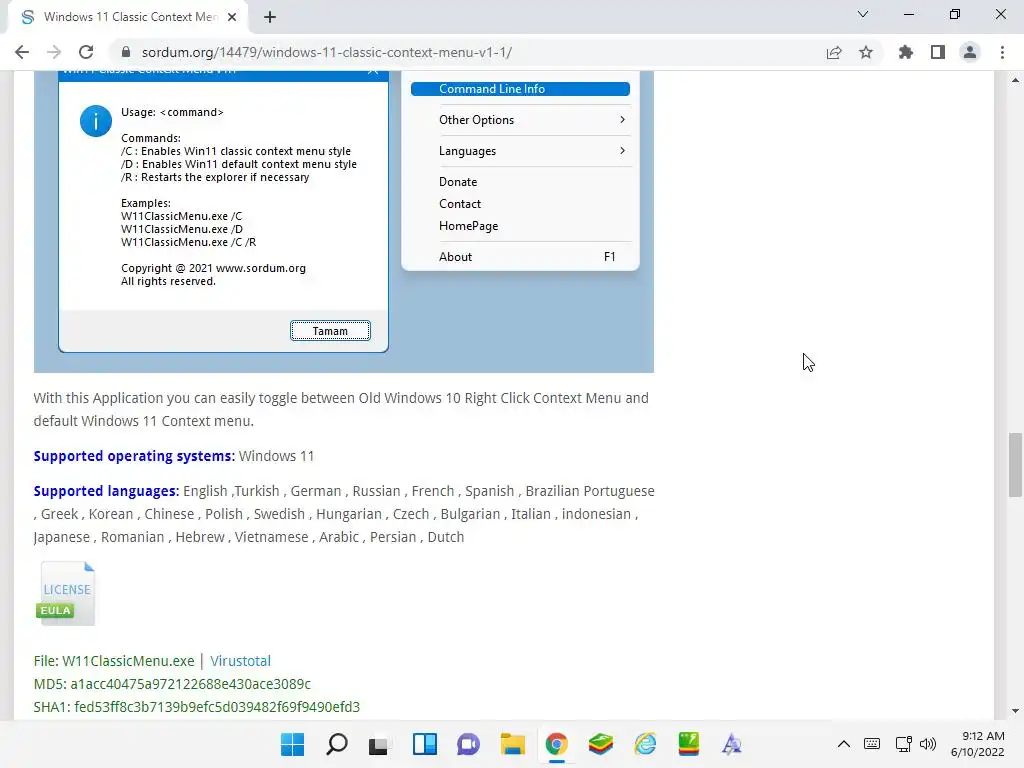This screenshot has width=1024, height=768.
Task: Toggle the Chrome side panel
Action: pyautogui.click(x=938, y=52)
